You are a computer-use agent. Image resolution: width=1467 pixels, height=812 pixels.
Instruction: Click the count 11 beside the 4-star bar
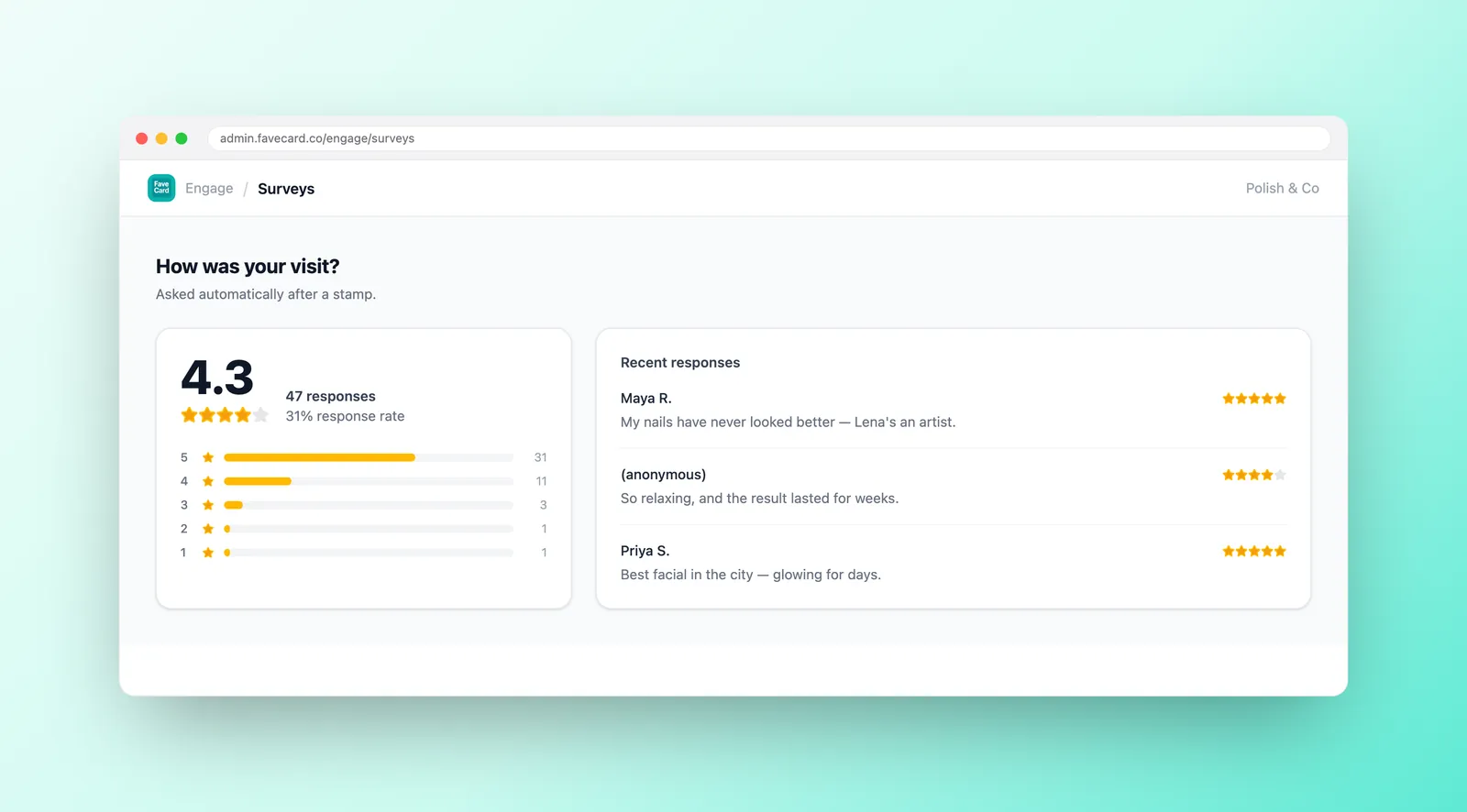[542, 481]
